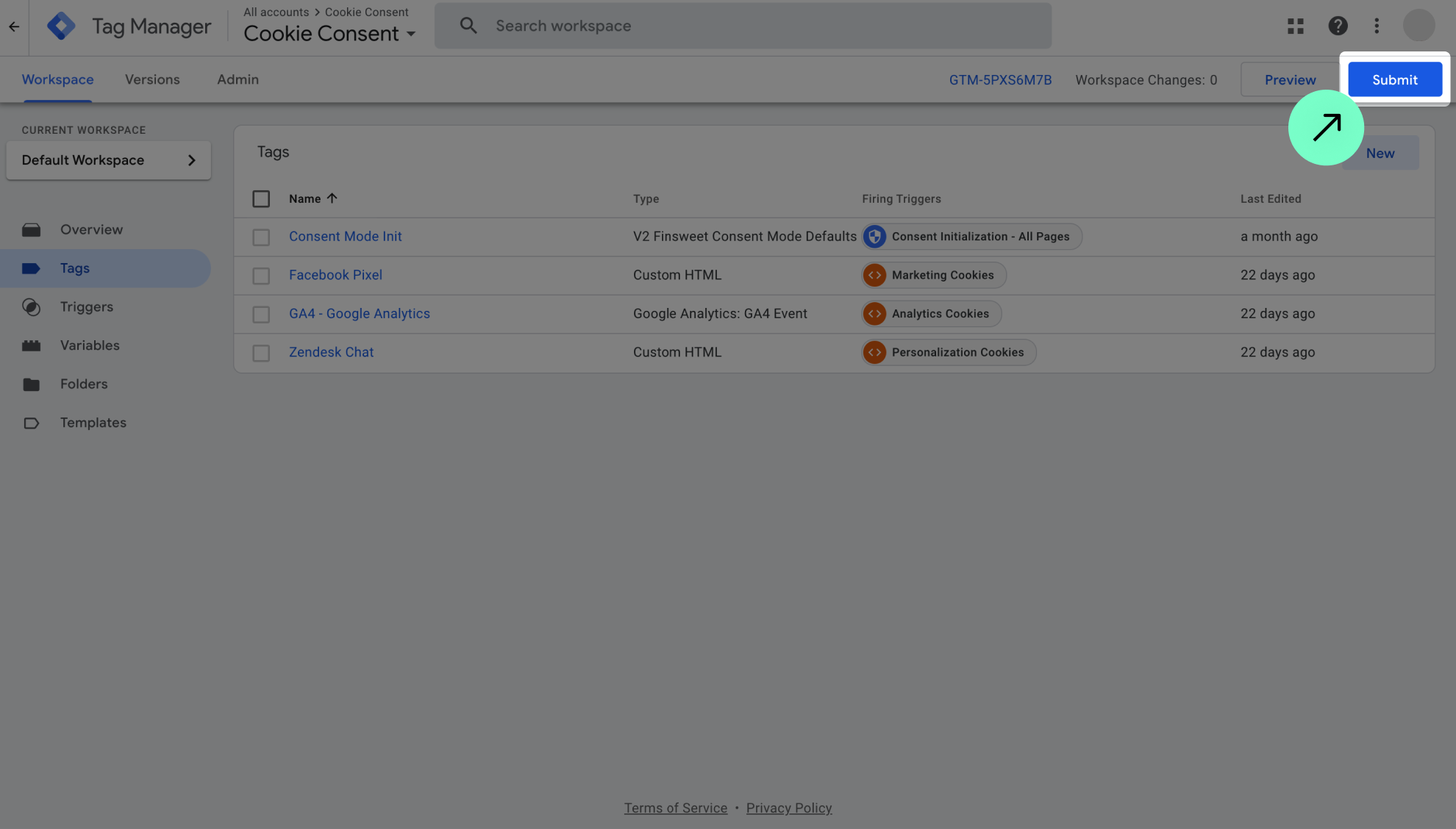This screenshot has width=1456, height=829.
Task: Switch to the Workspace tab
Action: (x=57, y=79)
